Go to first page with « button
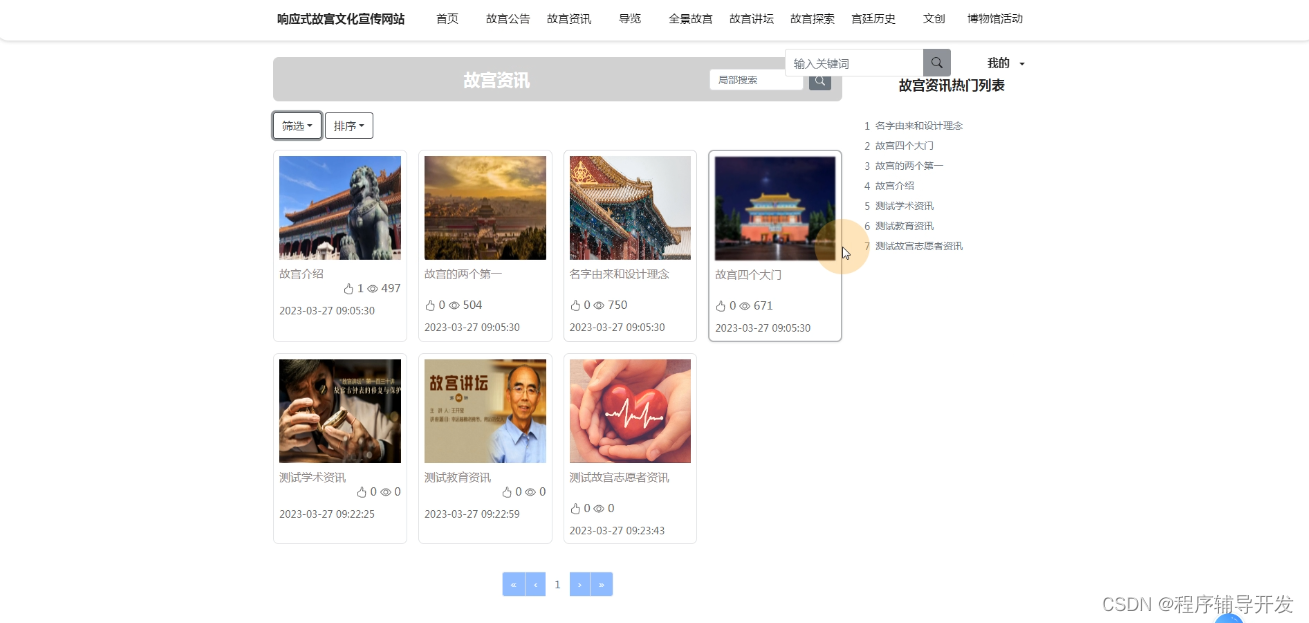Screen dimensions: 1309x623 point(513,584)
